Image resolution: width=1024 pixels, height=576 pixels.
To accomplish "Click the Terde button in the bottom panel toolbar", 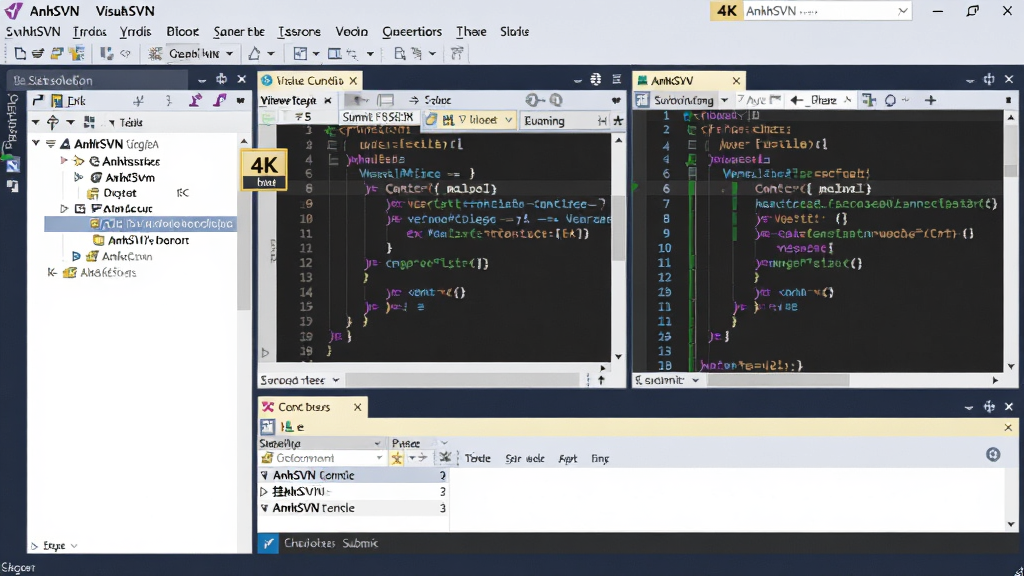I will point(477,458).
